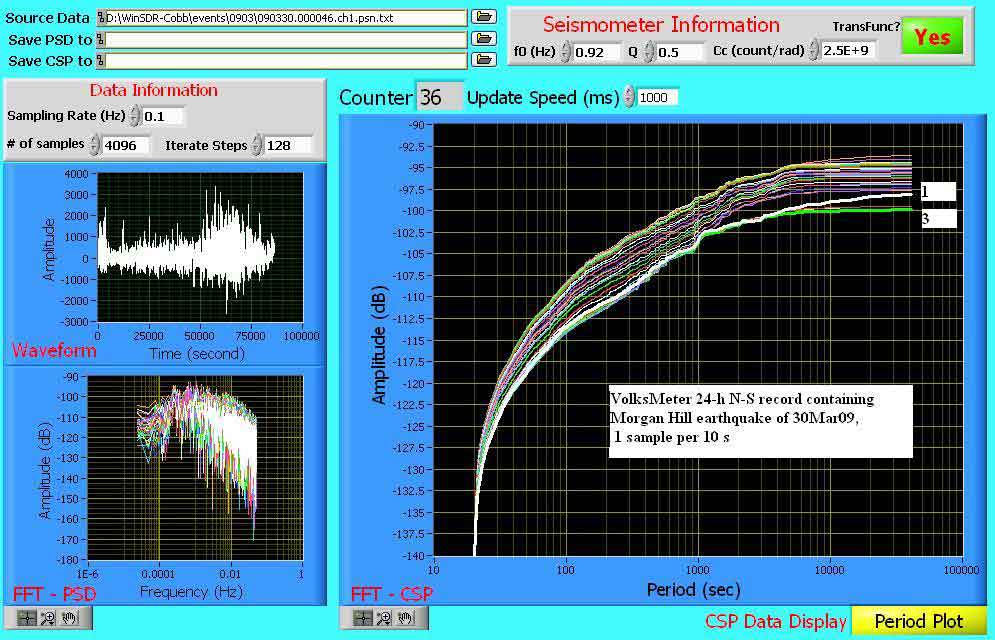Click the Update Speed stepper arrows
The image size is (995, 640).
(x=629, y=97)
